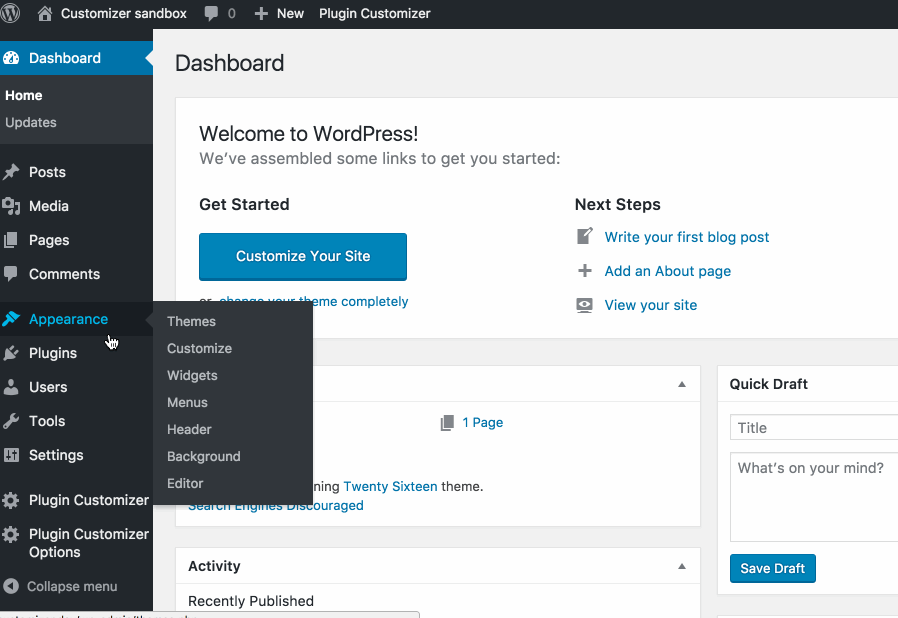
Task: Open Customize in Appearance submenu
Action: [x=199, y=348]
